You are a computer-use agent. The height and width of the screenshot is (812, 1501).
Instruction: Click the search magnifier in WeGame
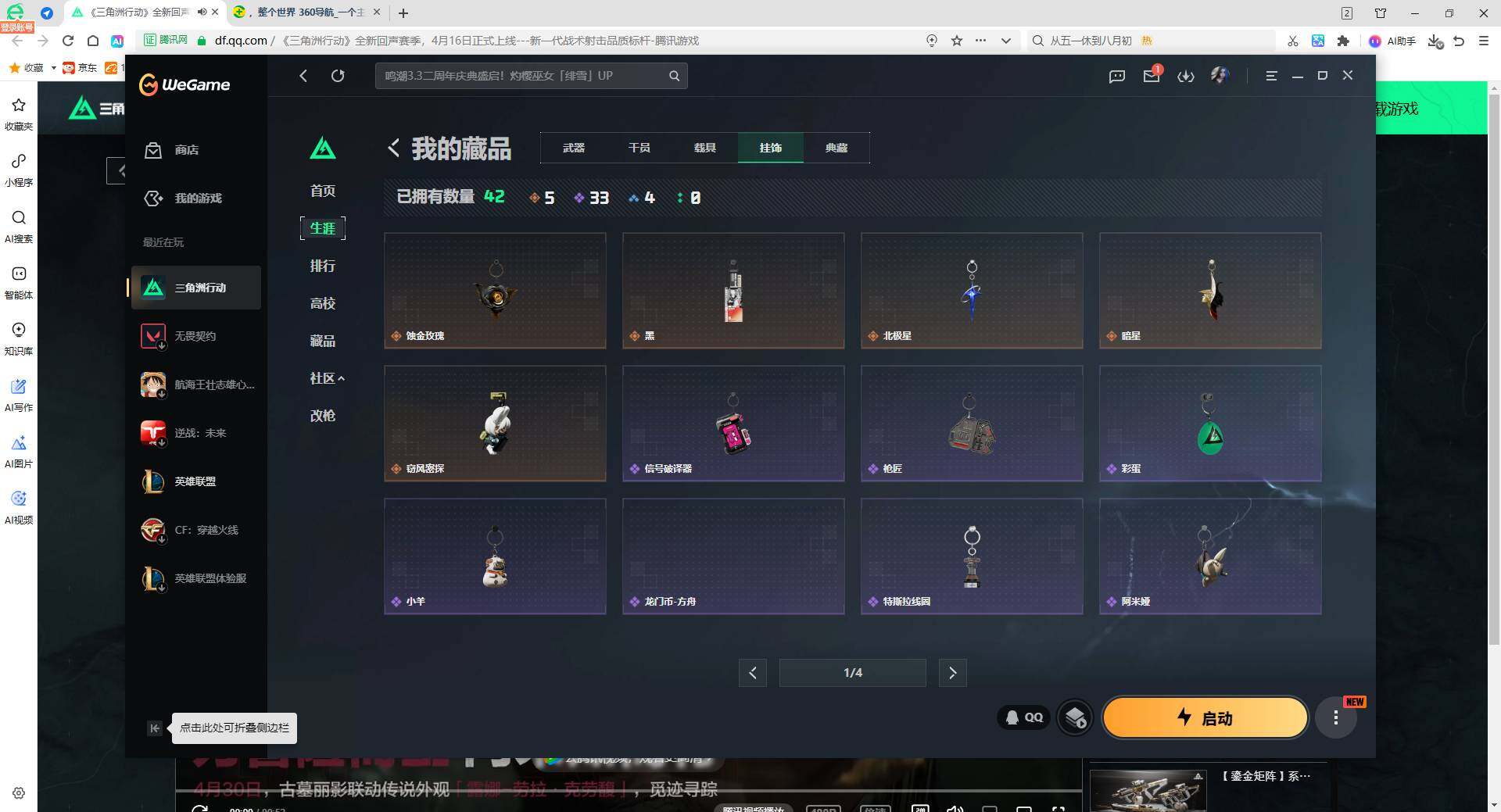tap(674, 76)
